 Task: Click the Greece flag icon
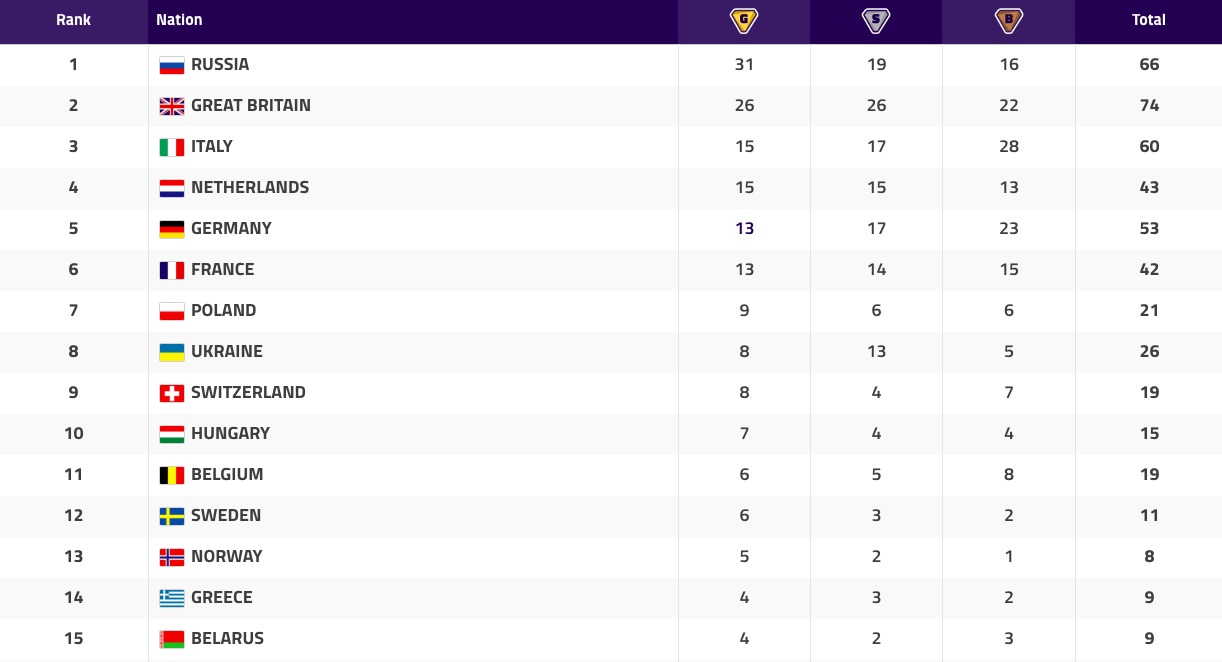[172, 598]
